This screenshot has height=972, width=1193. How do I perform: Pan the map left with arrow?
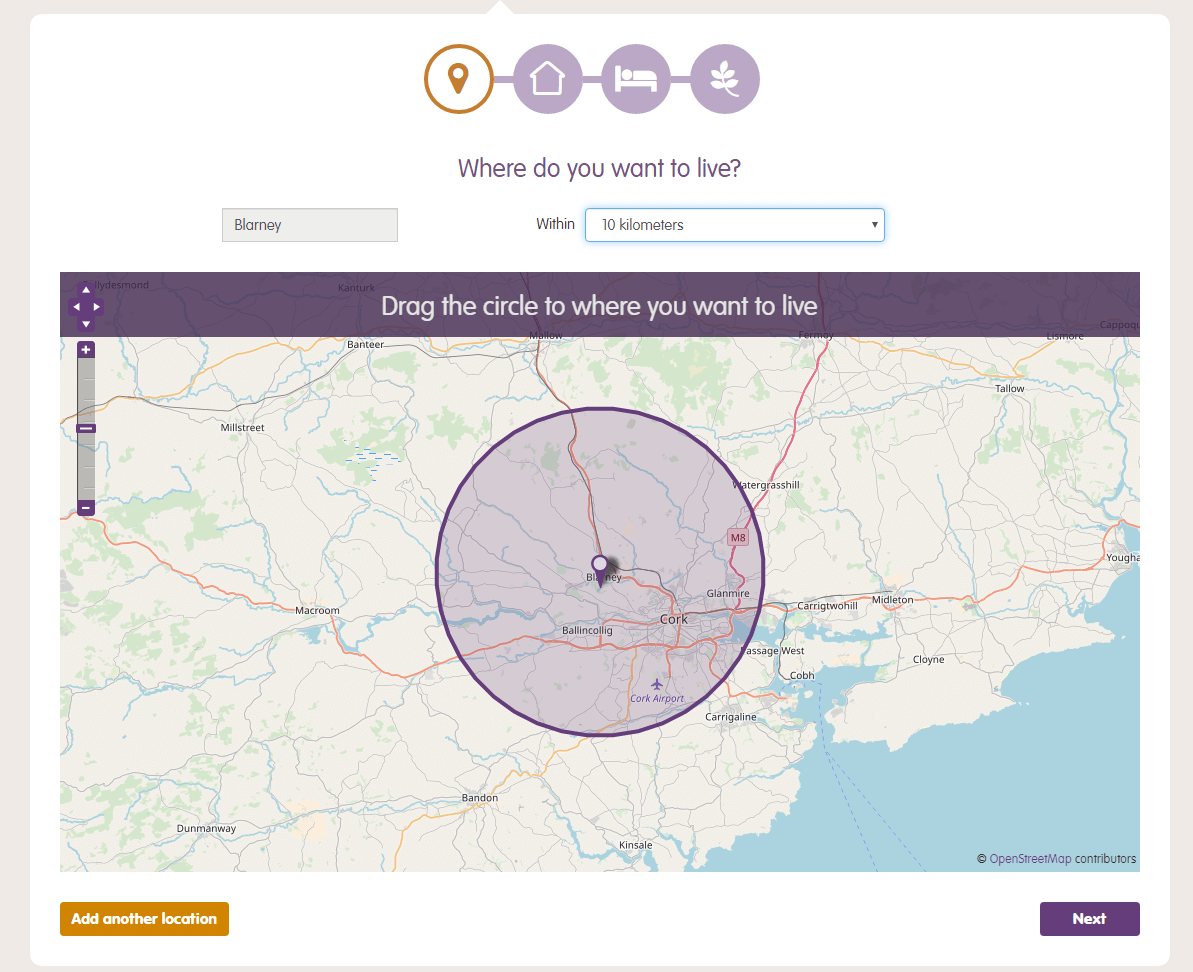click(x=75, y=307)
